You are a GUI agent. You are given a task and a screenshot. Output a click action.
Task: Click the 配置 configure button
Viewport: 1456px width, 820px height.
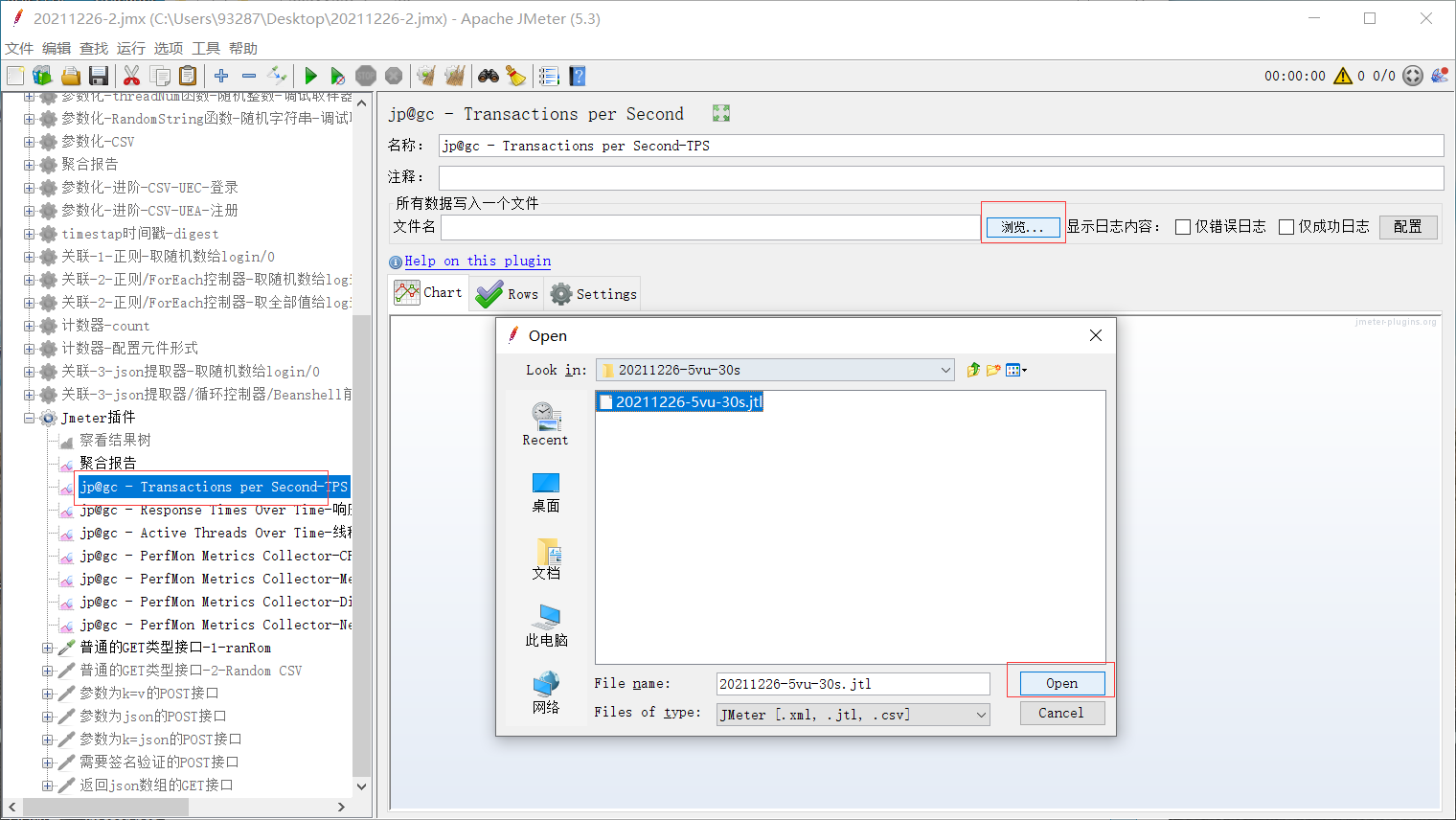pyautogui.click(x=1408, y=227)
